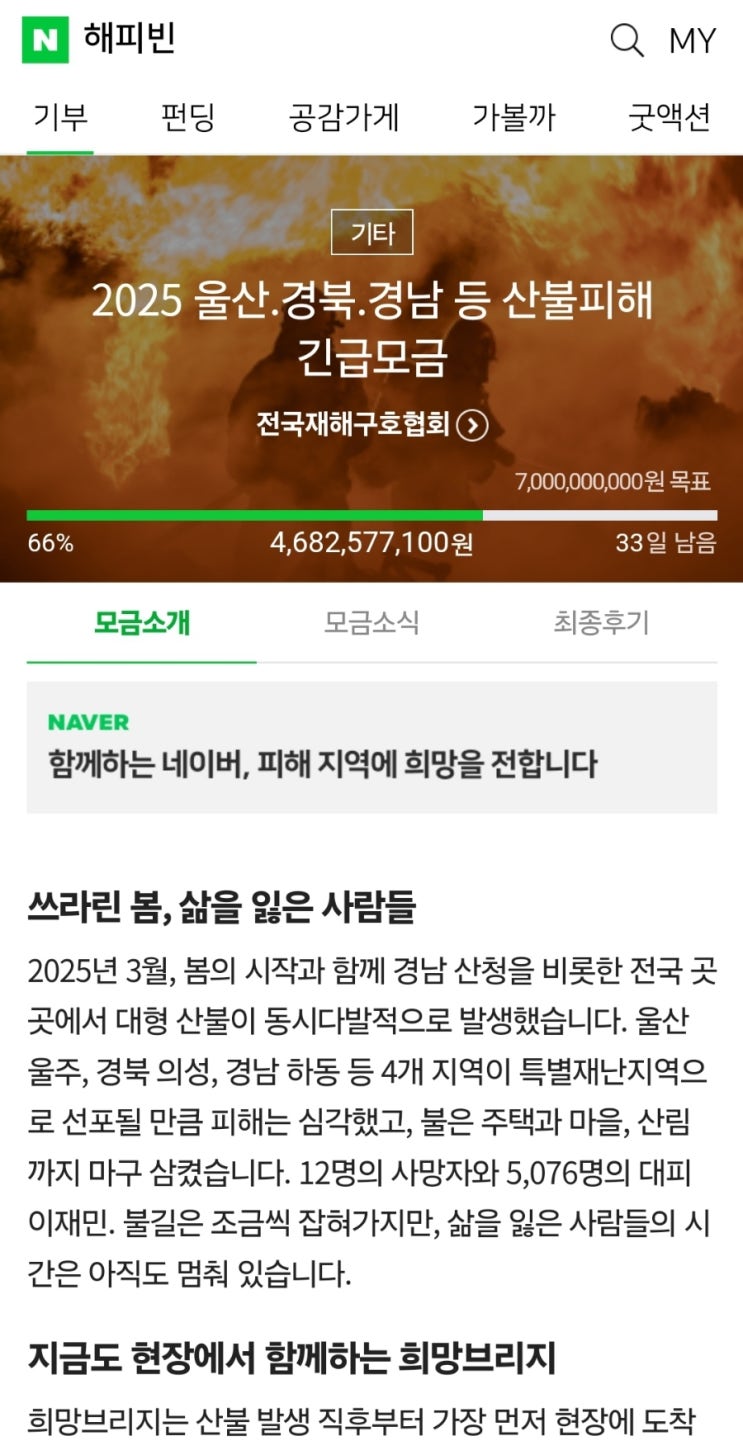Image resolution: width=743 pixels, height=1455 pixels.
Task: Show the 모금소개 section
Action: [x=142, y=623]
